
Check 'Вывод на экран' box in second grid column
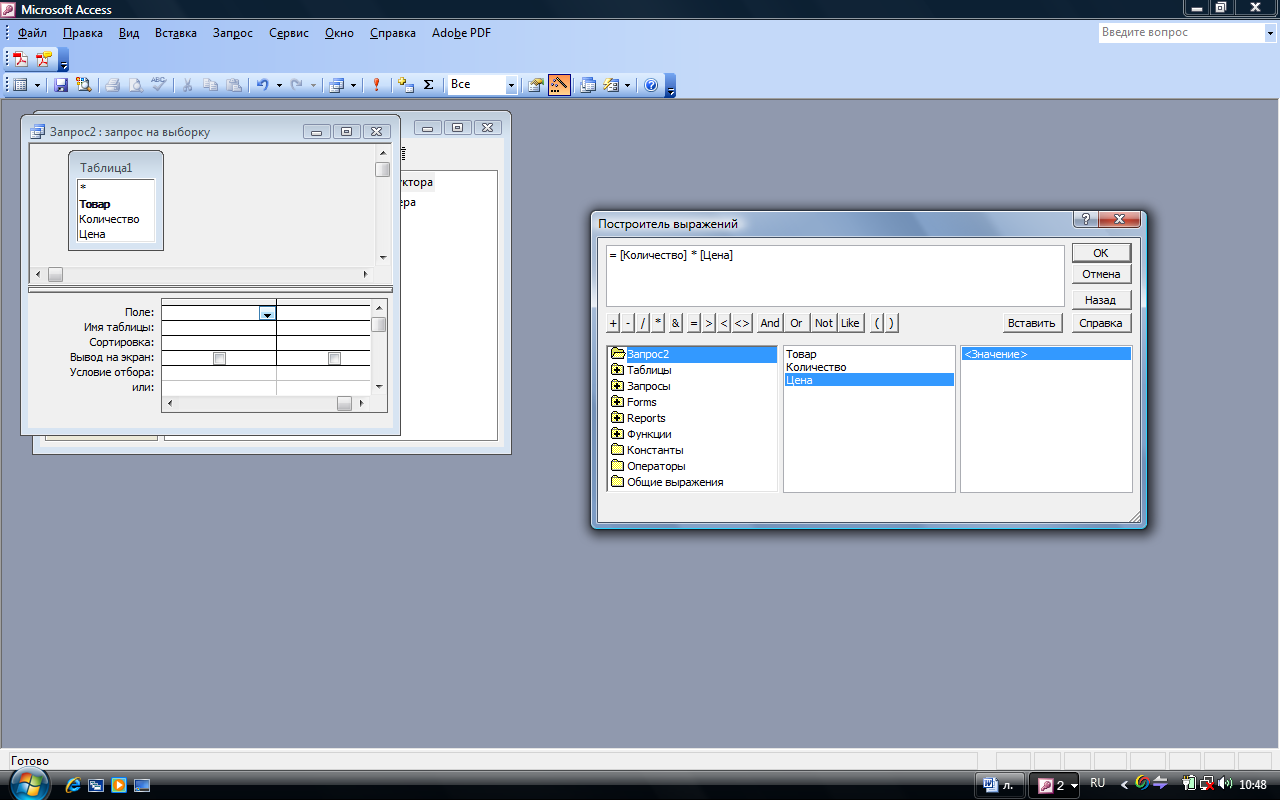pyautogui.click(x=334, y=358)
